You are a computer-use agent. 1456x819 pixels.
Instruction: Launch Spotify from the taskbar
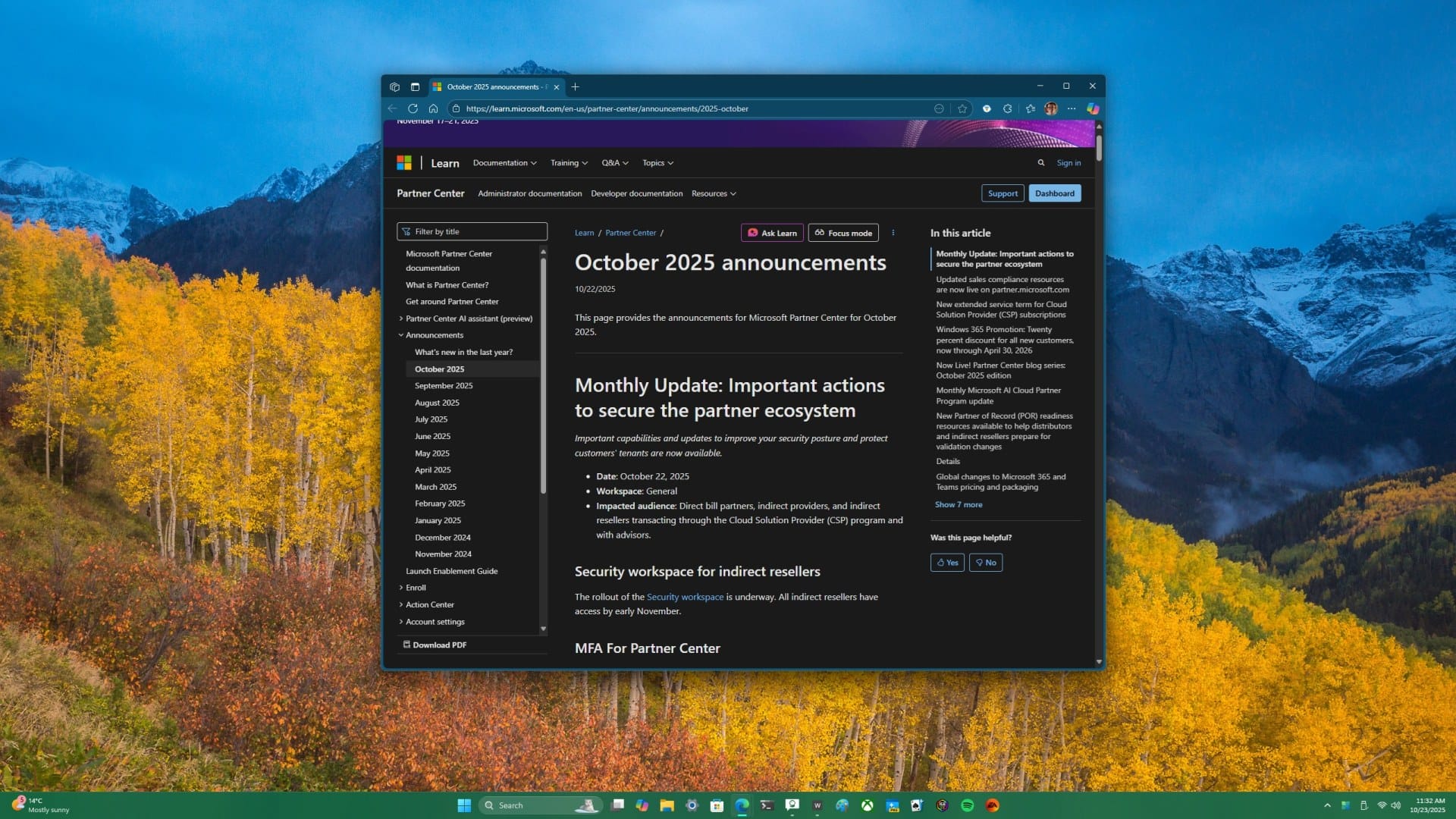click(968, 805)
